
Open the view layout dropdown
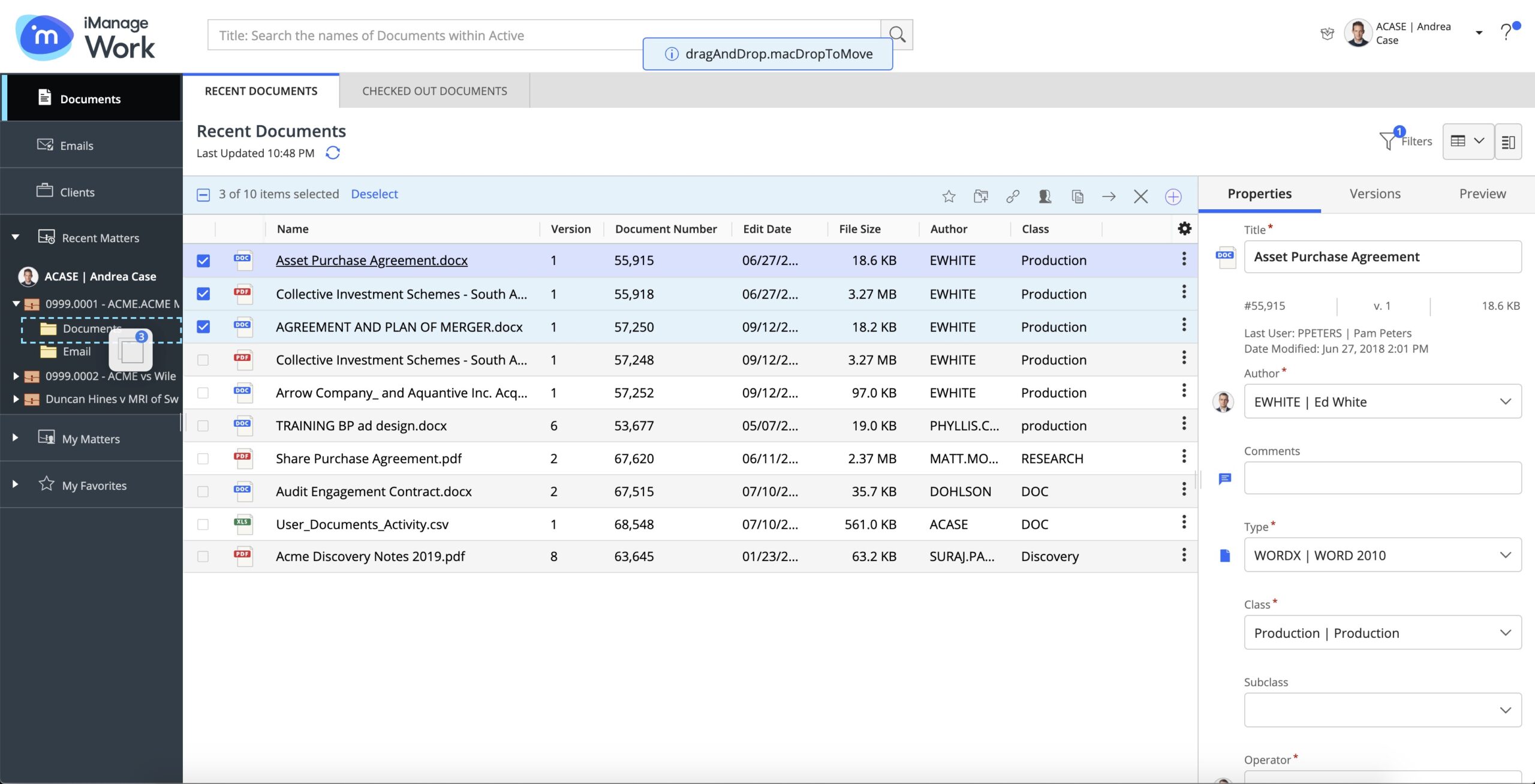tap(1468, 141)
